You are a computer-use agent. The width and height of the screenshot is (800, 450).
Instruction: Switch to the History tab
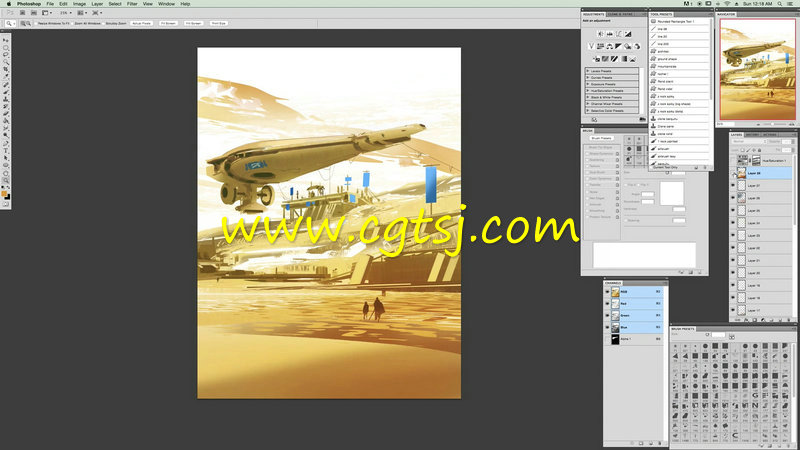point(752,135)
